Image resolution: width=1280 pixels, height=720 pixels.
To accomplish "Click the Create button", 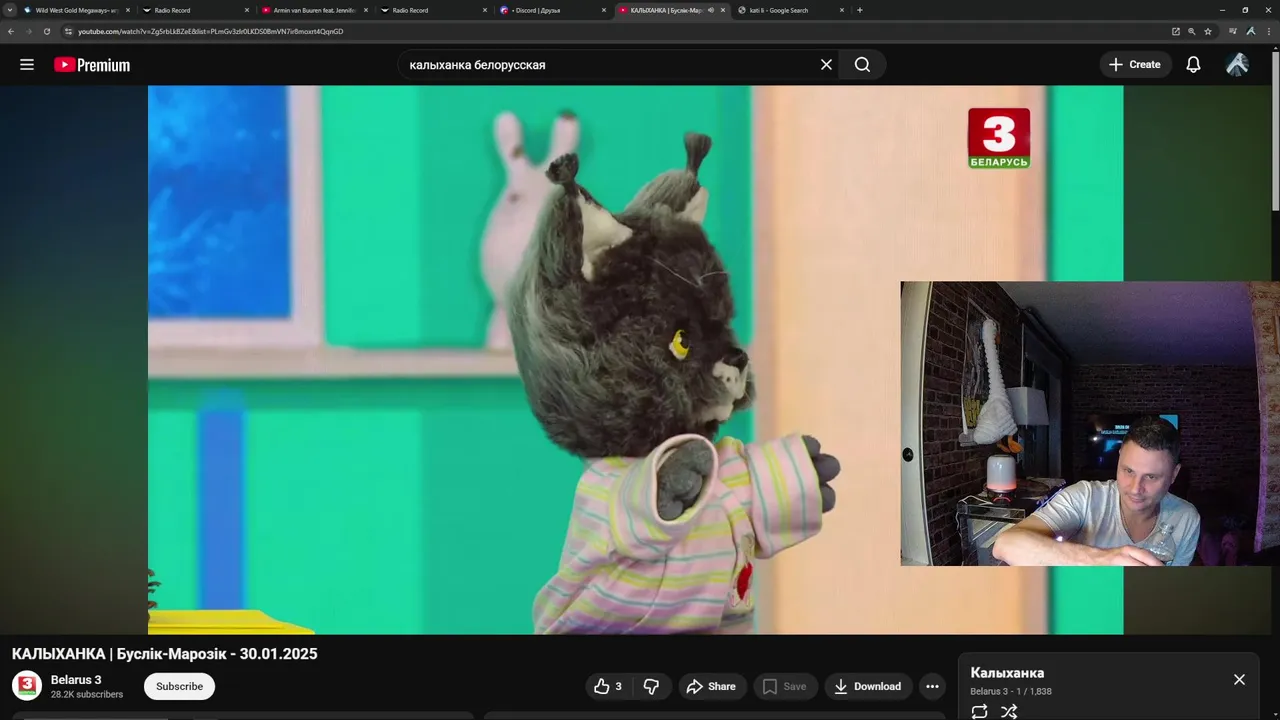I will tap(1136, 65).
